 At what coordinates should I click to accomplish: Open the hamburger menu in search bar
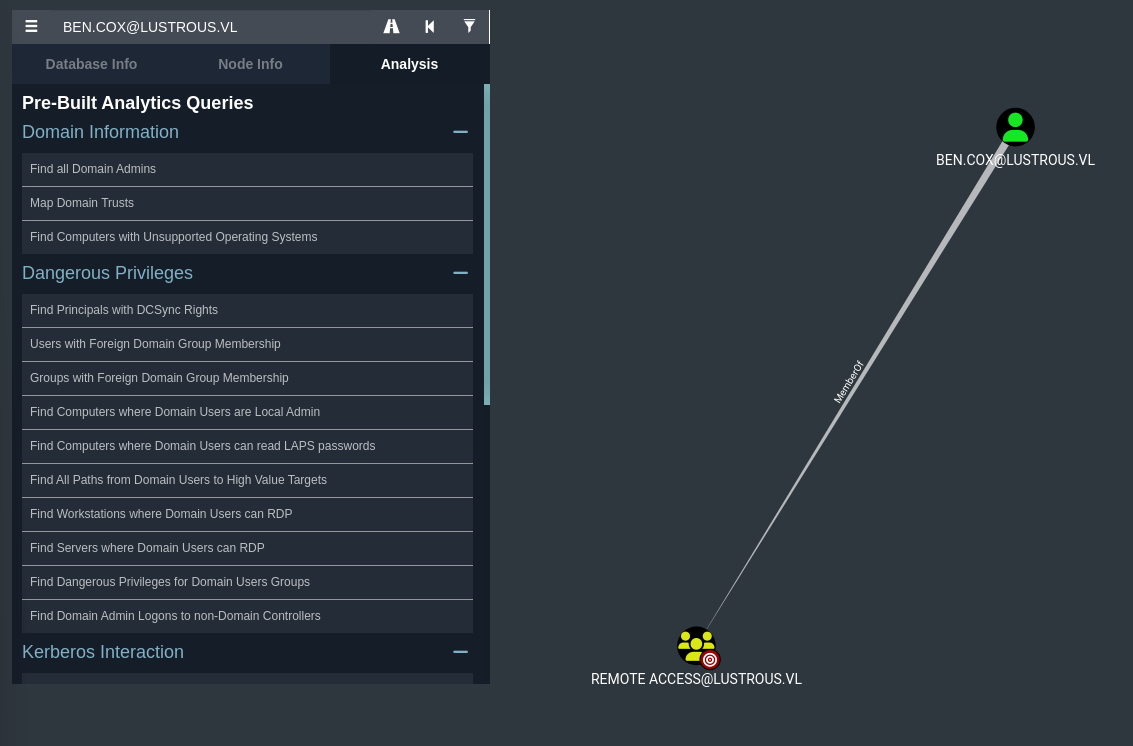point(31,27)
